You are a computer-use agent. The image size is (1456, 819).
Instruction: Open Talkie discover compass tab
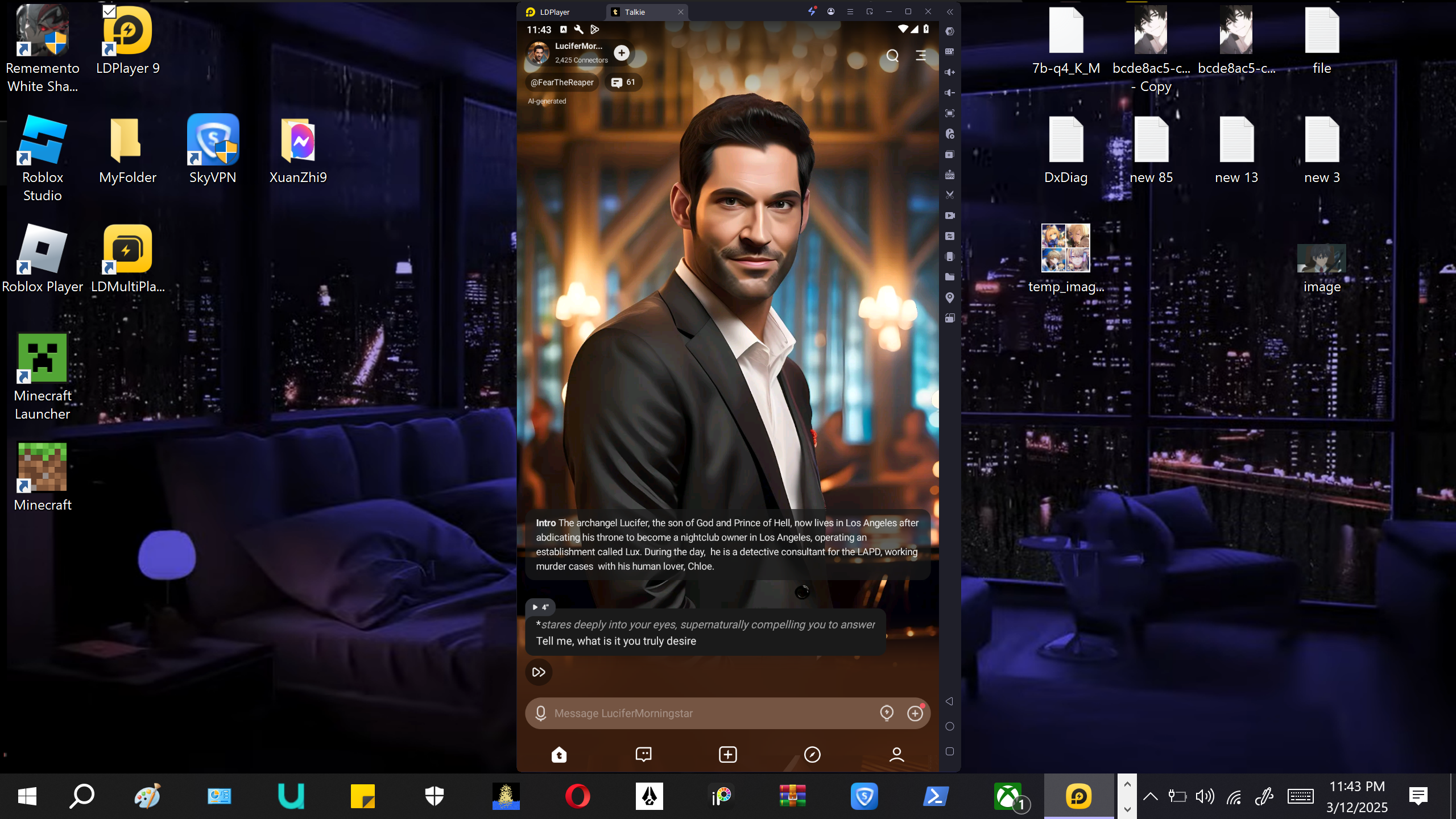pos(812,754)
